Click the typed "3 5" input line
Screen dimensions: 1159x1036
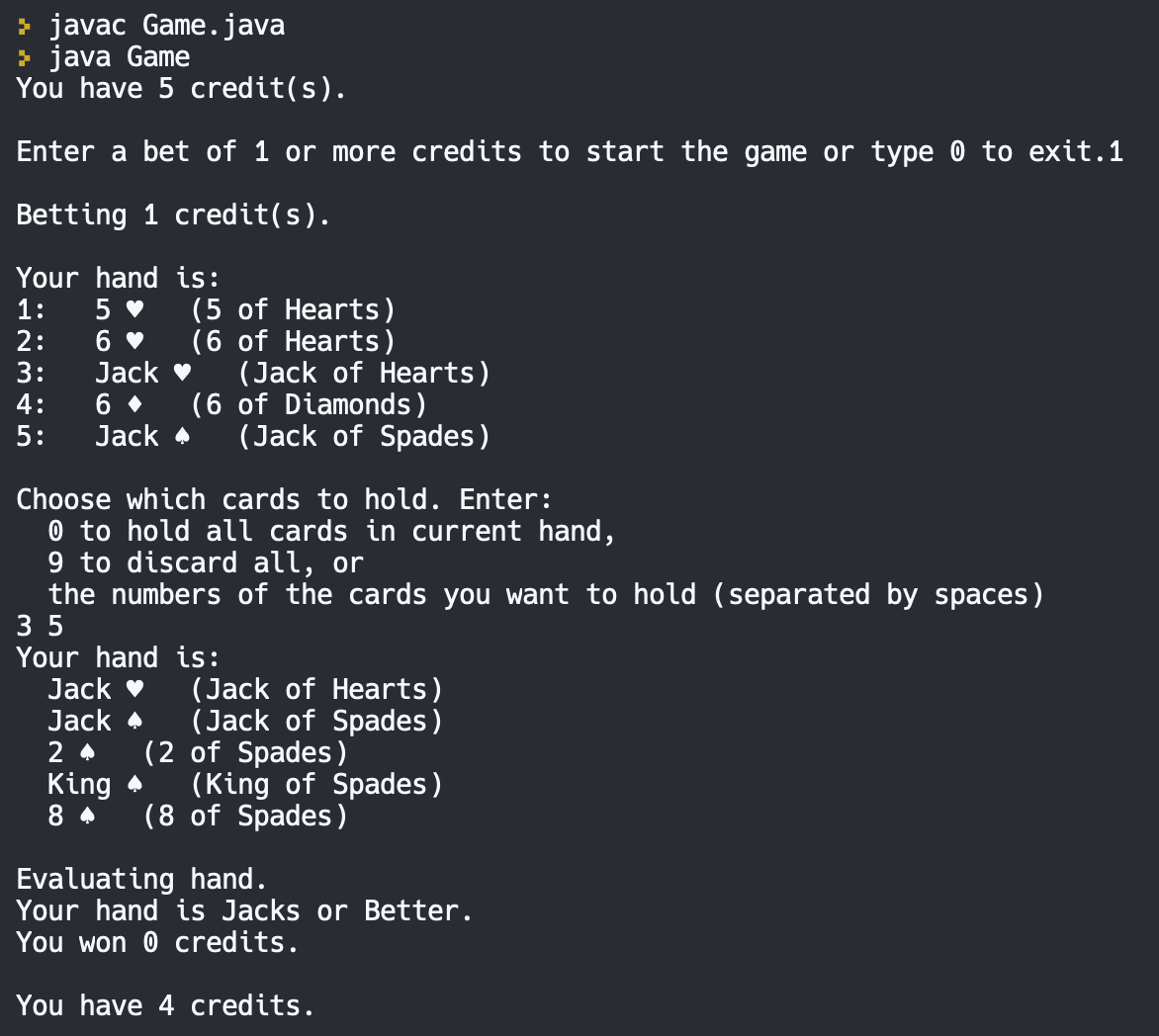tap(40, 627)
